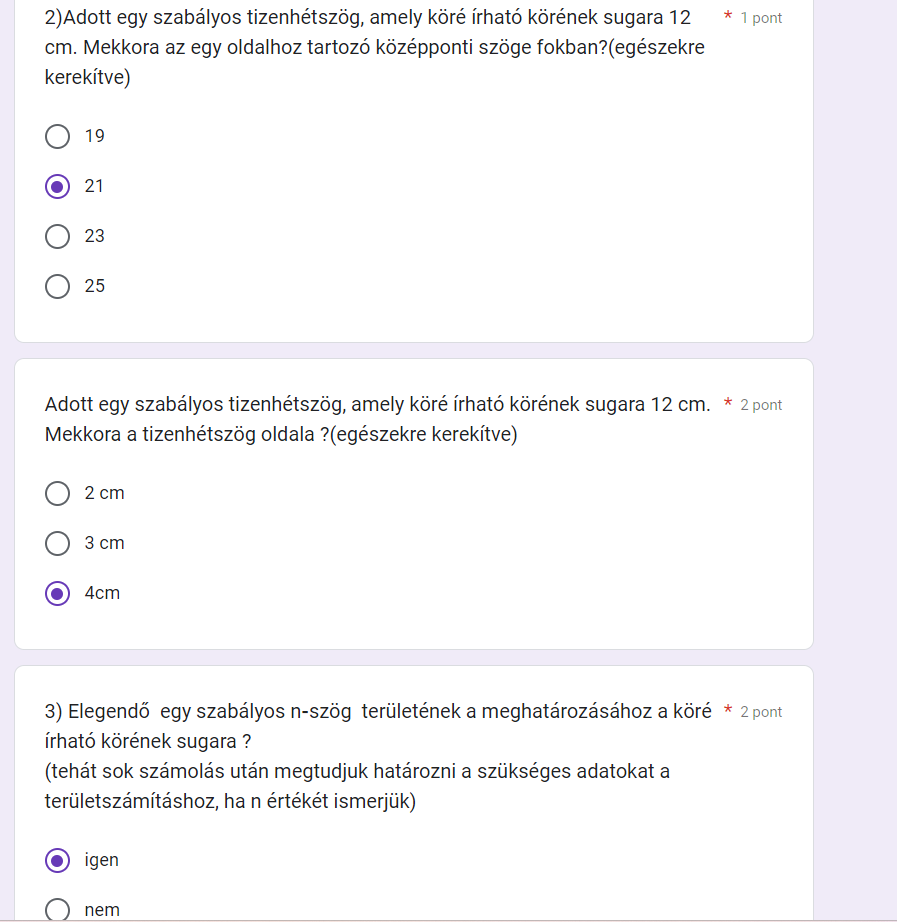Viewport: 897px width, 922px height.
Task: Click the '2 pont' label of question 3
Action: coord(761,712)
